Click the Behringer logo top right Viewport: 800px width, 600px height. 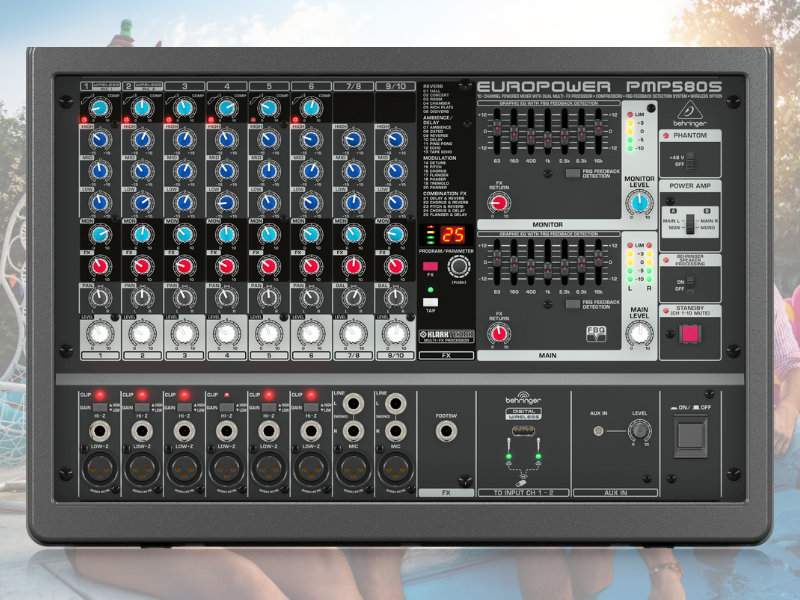pyautogui.click(x=690, y=114)
